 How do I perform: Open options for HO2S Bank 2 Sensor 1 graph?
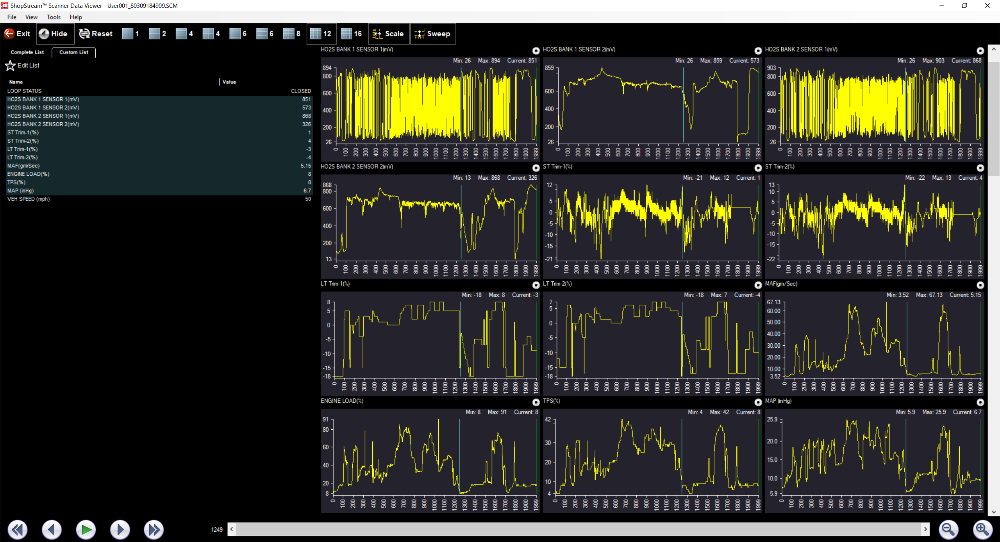coord(980,50)
